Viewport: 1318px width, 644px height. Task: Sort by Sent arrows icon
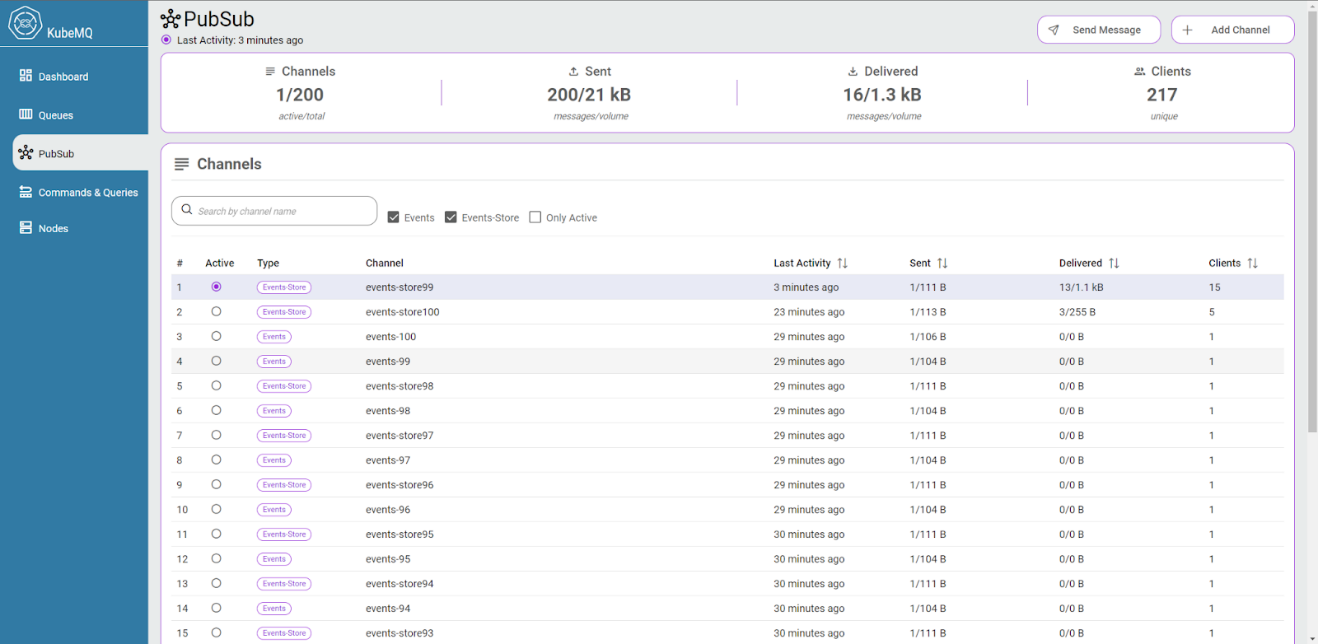pyautogui.click(x=942, y=263)
